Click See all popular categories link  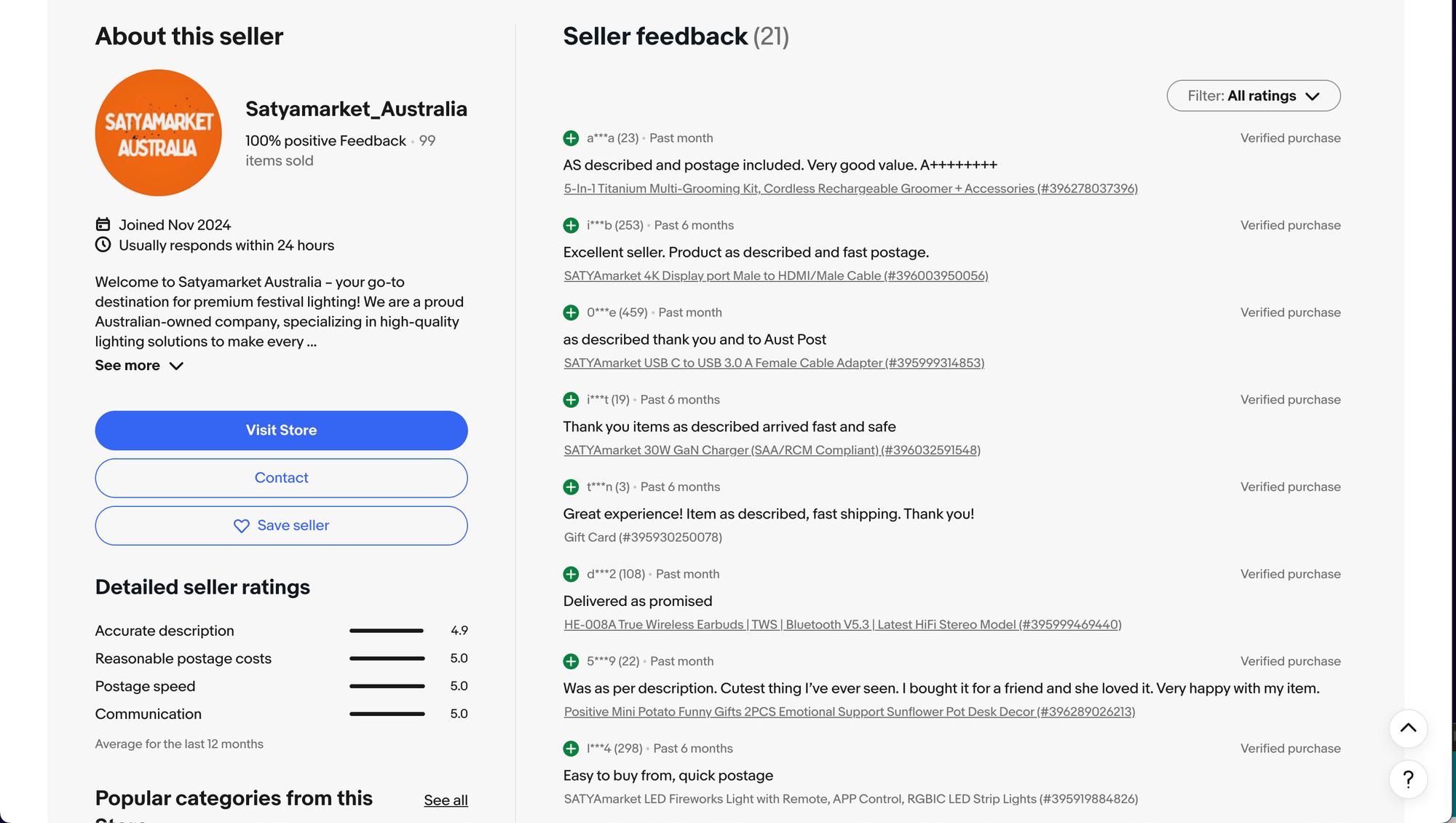click(x=446, y=800)
